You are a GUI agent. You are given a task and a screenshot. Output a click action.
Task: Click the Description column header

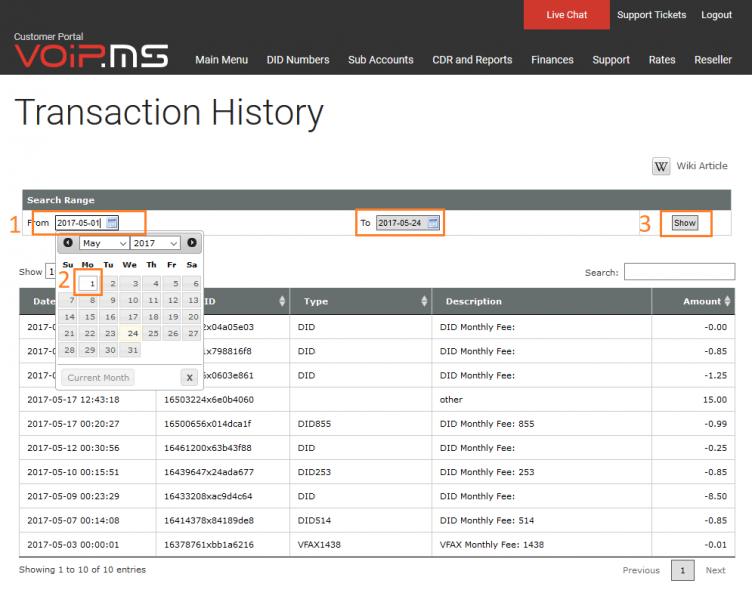[541, 301]
